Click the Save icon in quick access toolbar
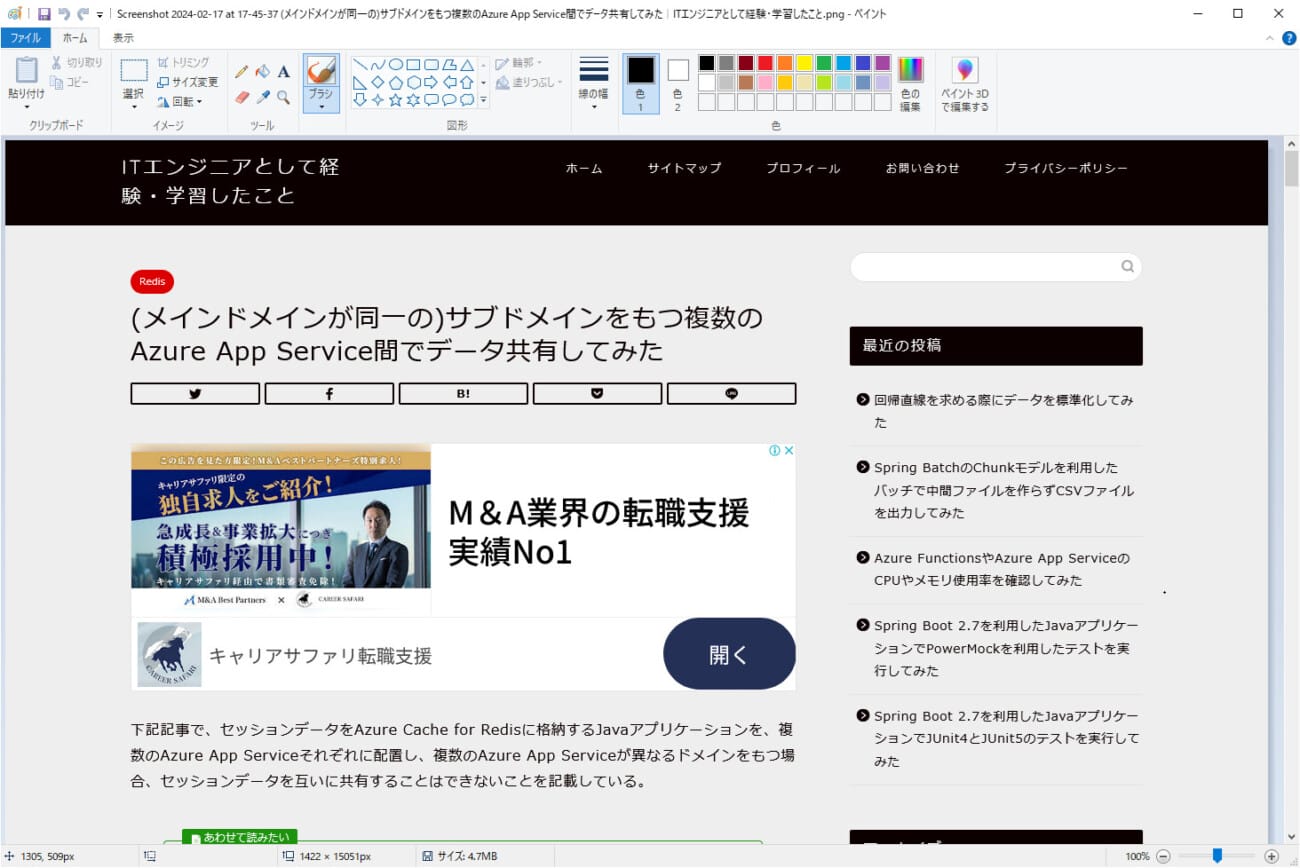The image size is (1300, 868). tap(44, 14)
